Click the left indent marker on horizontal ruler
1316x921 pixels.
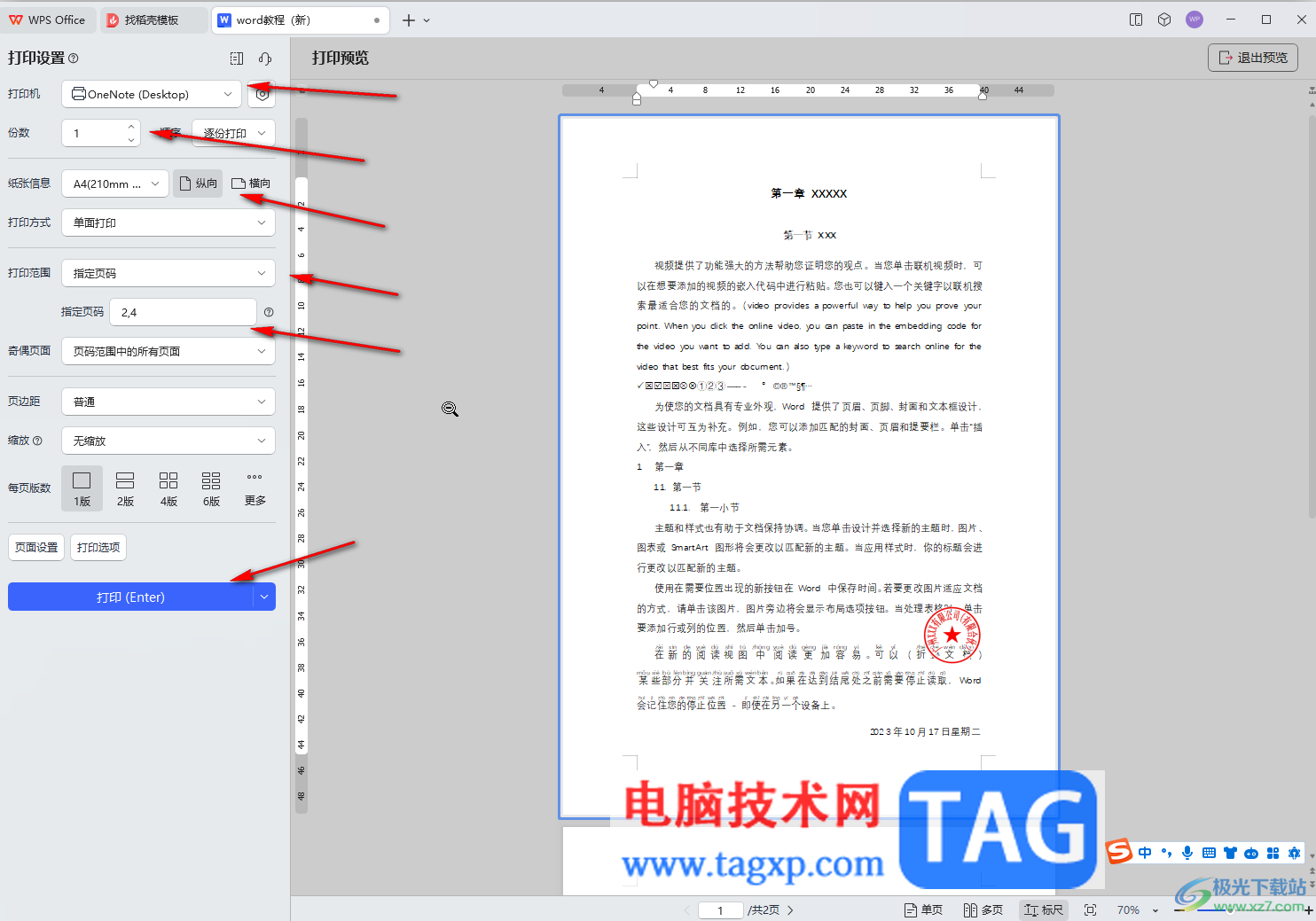[x=637, y=98]
